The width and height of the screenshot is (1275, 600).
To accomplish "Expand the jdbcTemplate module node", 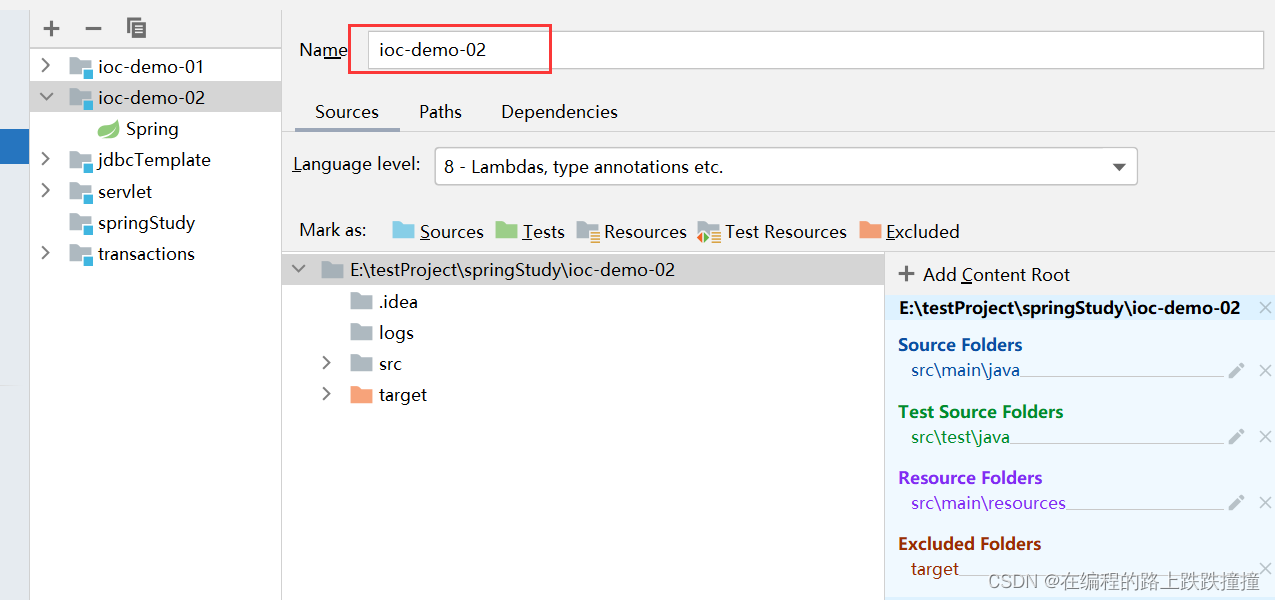I will 45,160.
